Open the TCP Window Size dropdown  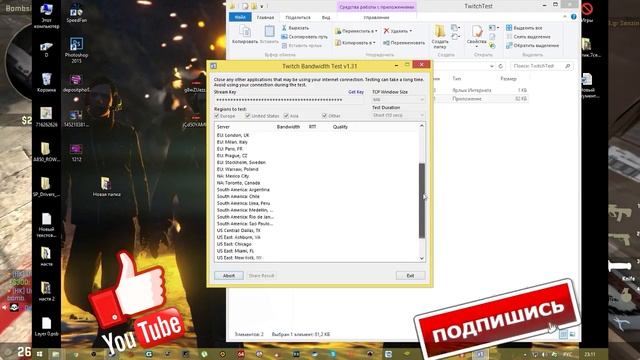[398, 100]
